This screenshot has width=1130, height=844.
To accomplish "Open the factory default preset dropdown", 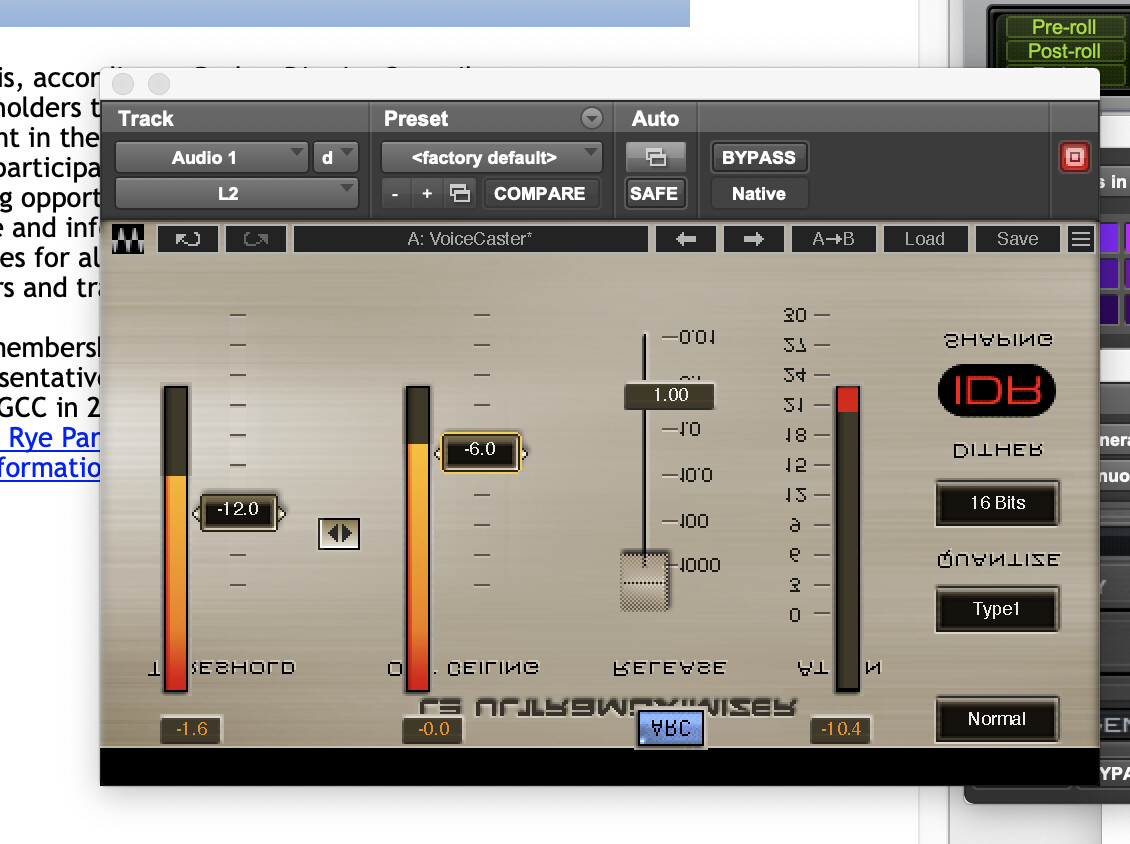I will [x=491, y=157].
